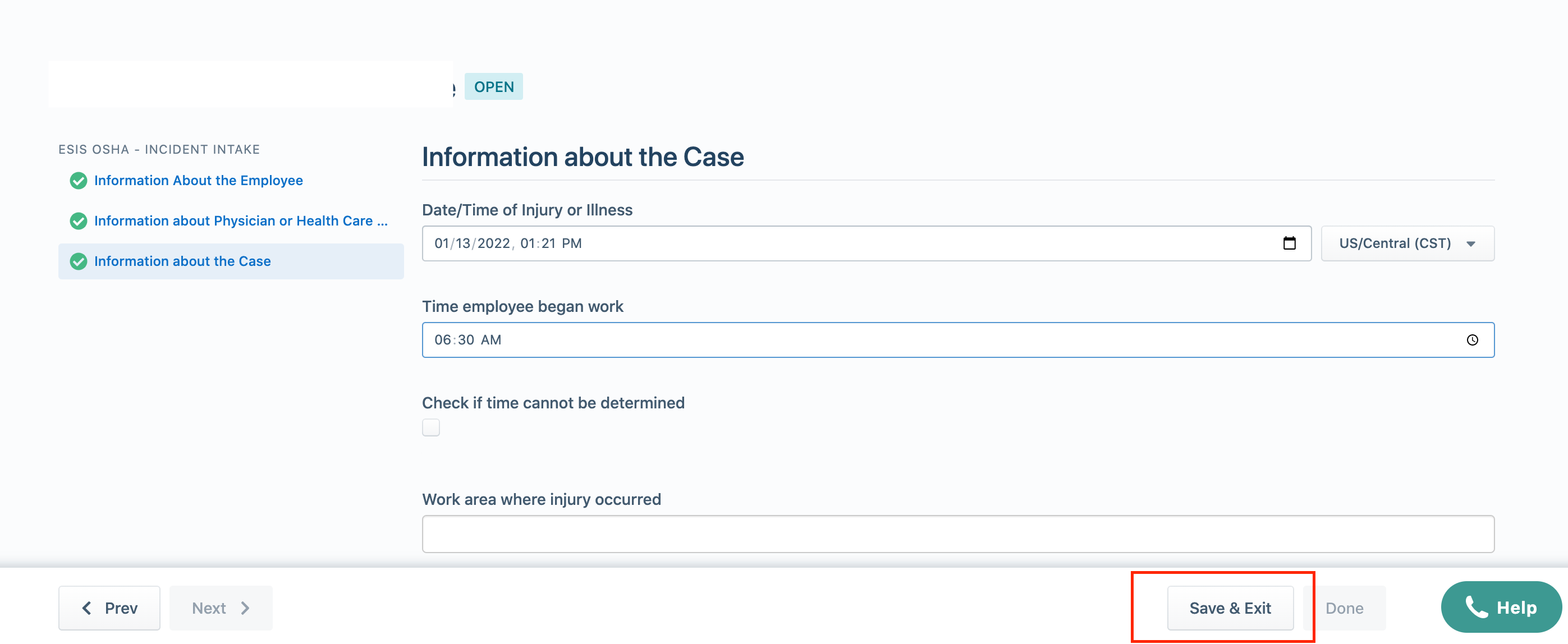Click the green checkmark beside Information About the Employee
1568x644 pixels.
point(78,181)
